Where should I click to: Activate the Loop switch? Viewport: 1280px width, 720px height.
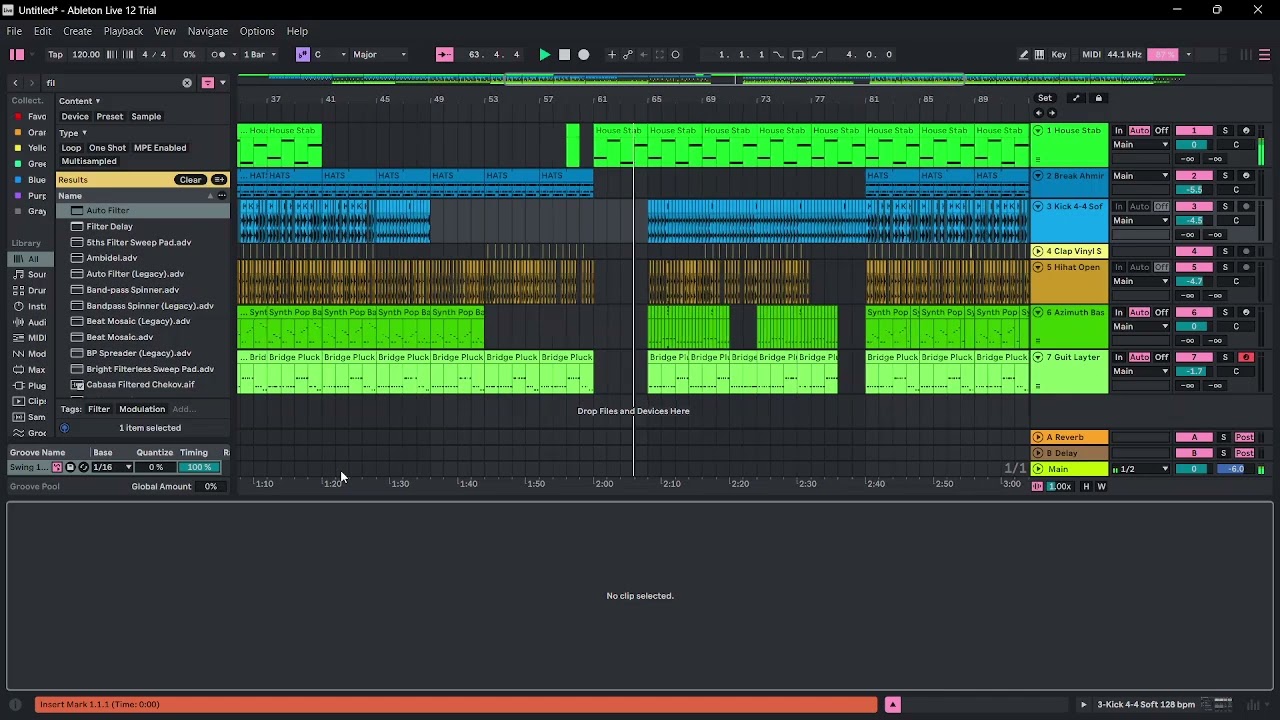pyautogui.click(x=798, y=55)
